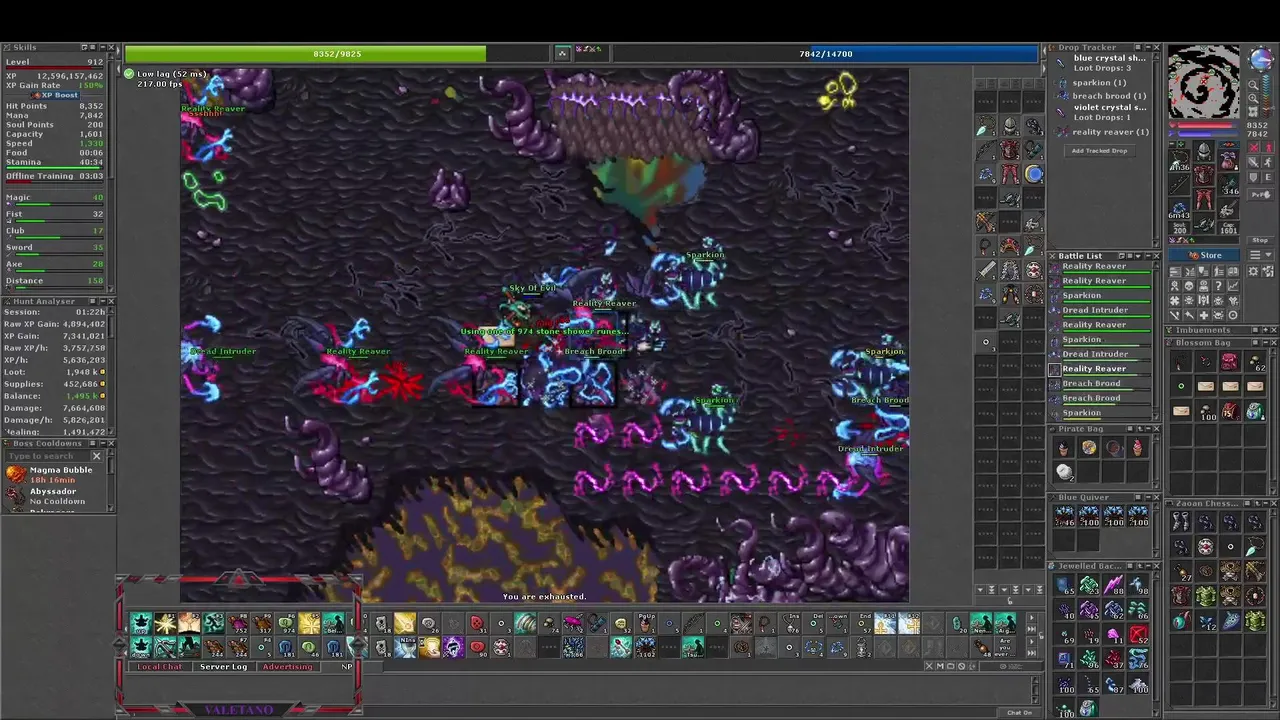The height and width of the screenshot is (720, 1280).
Task: Click the XP Boost button
Action: [55, 95]
